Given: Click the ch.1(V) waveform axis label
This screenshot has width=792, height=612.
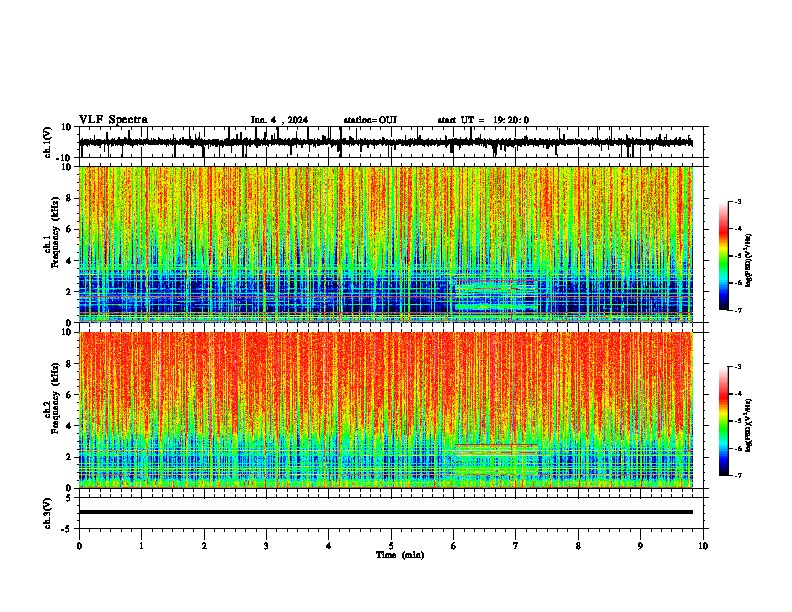Looking at the screenshot, I should point(48,142).
